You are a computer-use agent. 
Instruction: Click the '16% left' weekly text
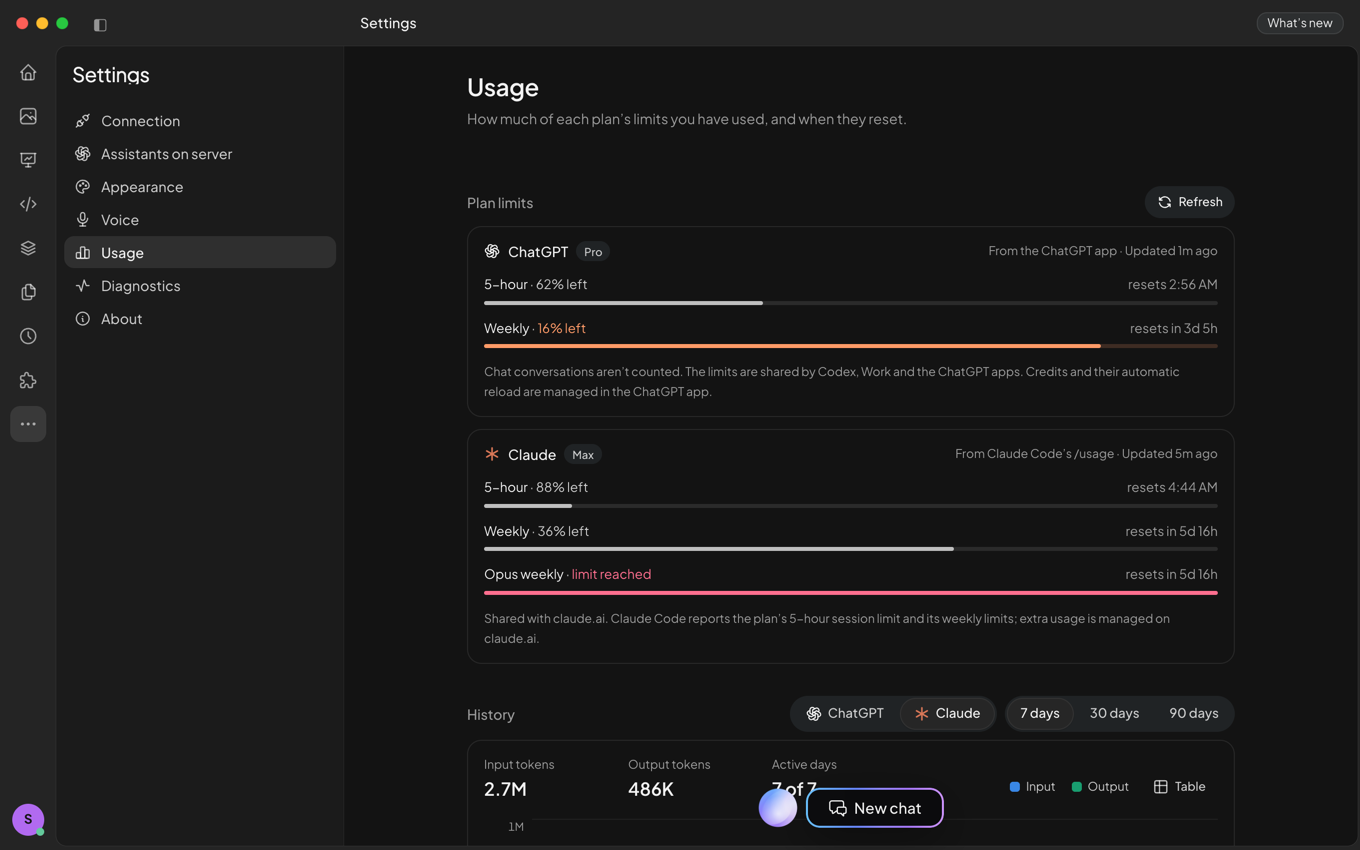561,328
